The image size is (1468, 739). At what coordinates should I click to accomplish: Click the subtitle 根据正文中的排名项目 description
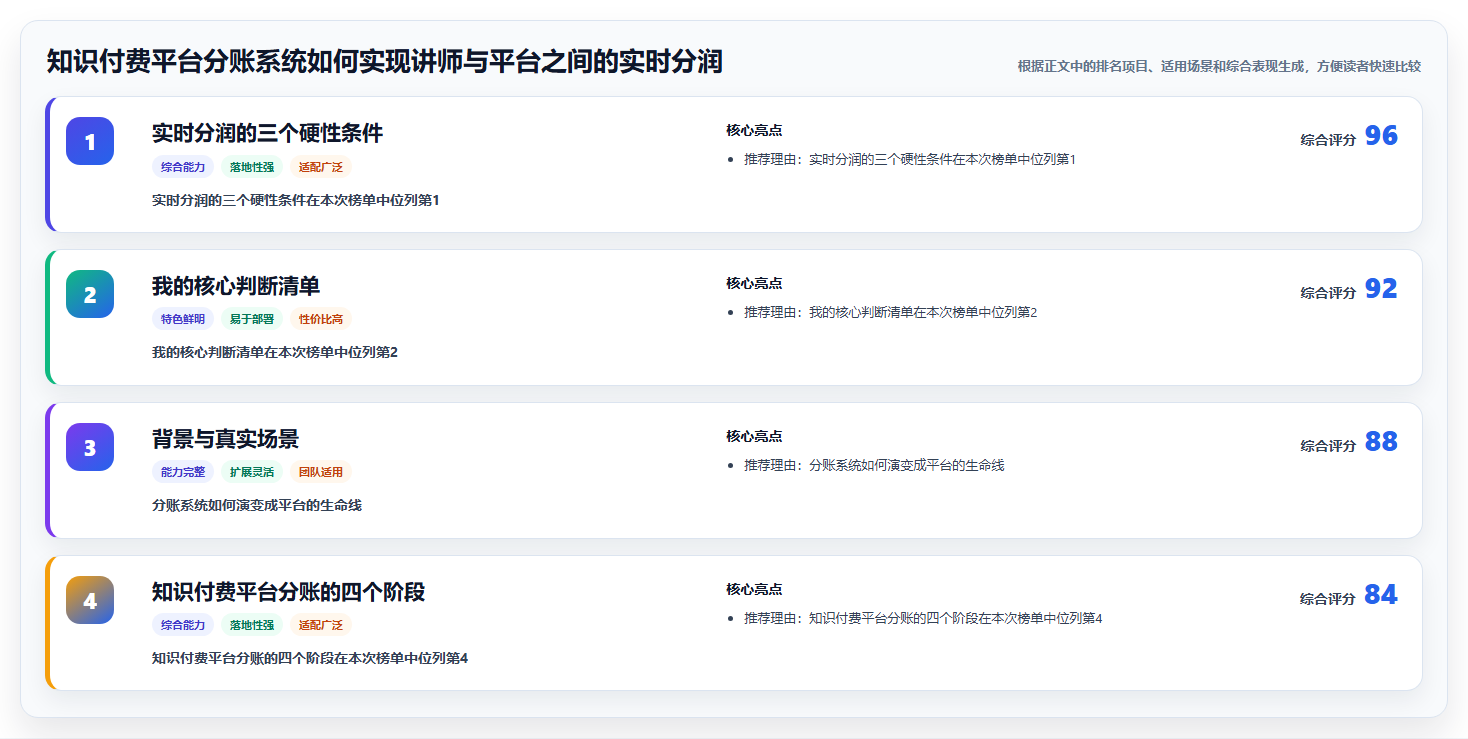1219,66
